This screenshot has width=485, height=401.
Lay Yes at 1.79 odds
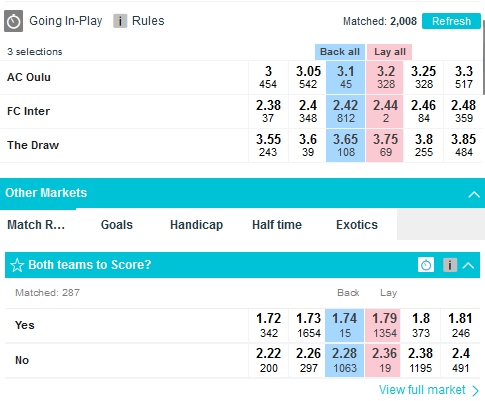(383, 325)
